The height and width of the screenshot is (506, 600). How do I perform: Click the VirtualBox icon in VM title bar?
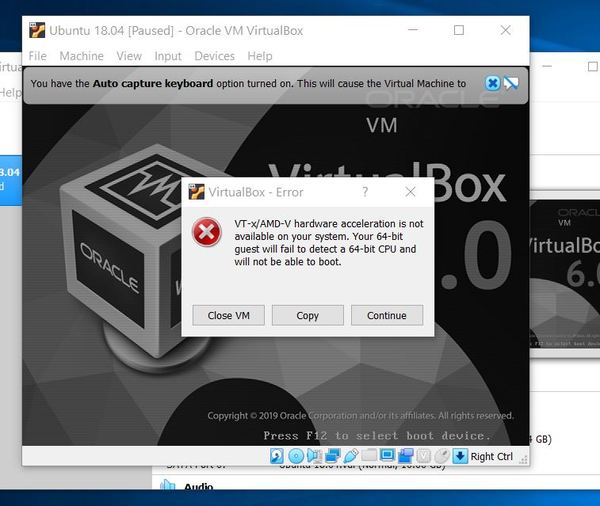[37, 31]
